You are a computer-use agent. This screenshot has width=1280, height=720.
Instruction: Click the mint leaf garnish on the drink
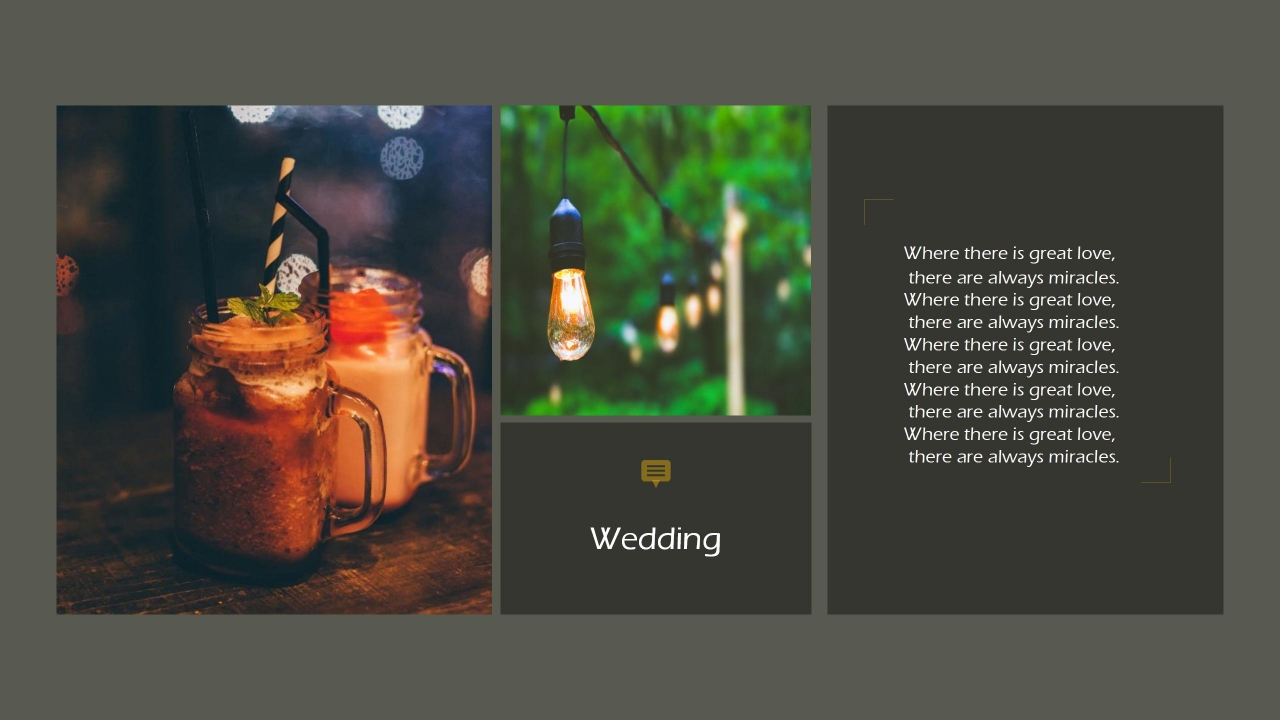click(x=265, y=304)
